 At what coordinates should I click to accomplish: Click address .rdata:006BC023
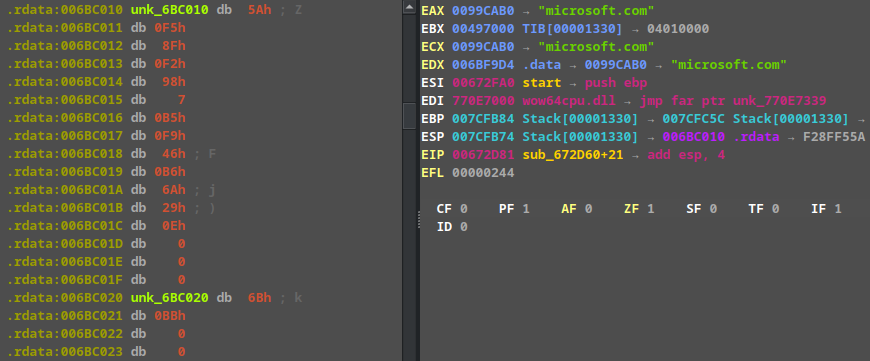coord(65,352)
